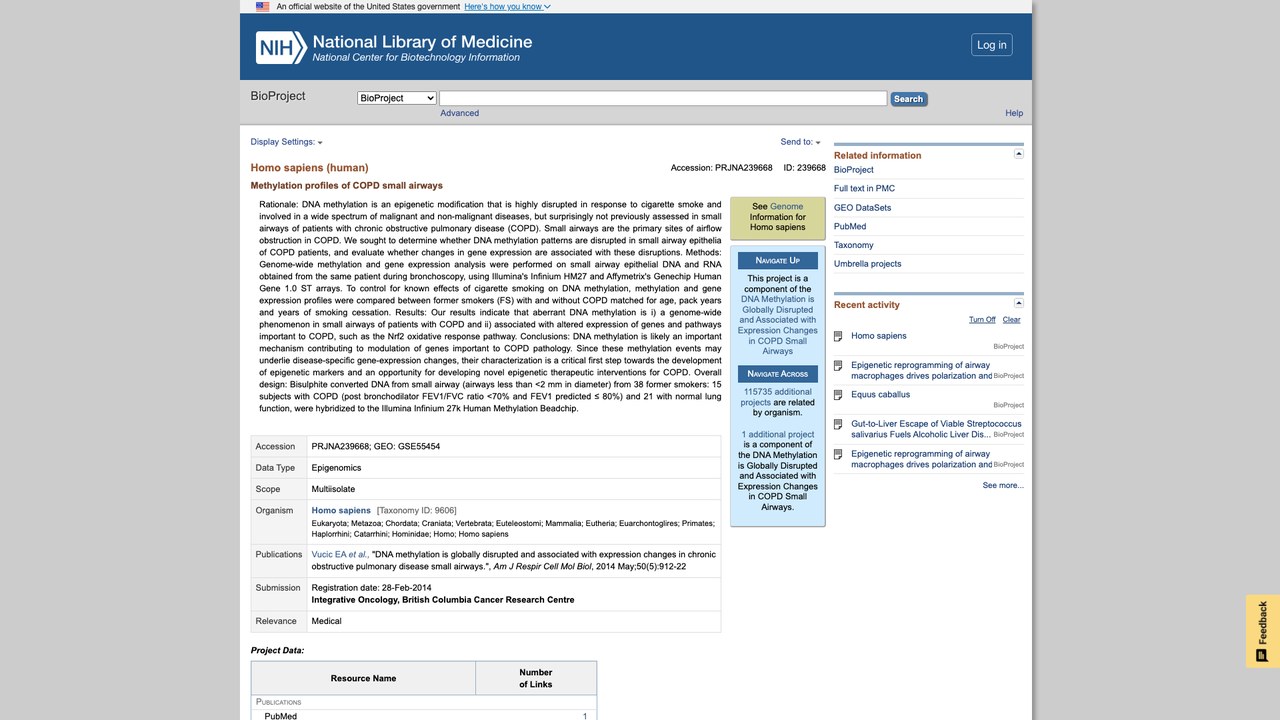
Task: Open the BioProject database dropdown
Action: tap(397, 98)
